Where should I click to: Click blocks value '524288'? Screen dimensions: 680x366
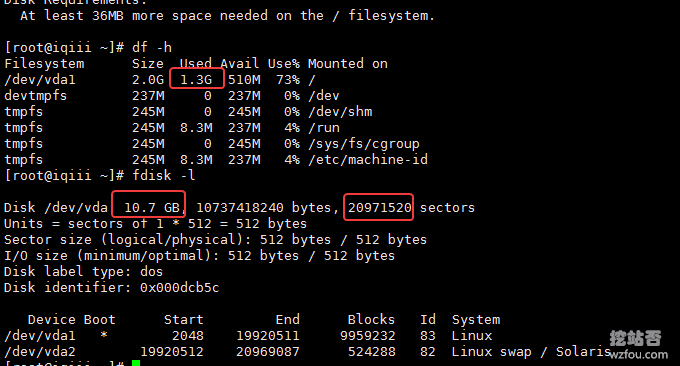371,352
